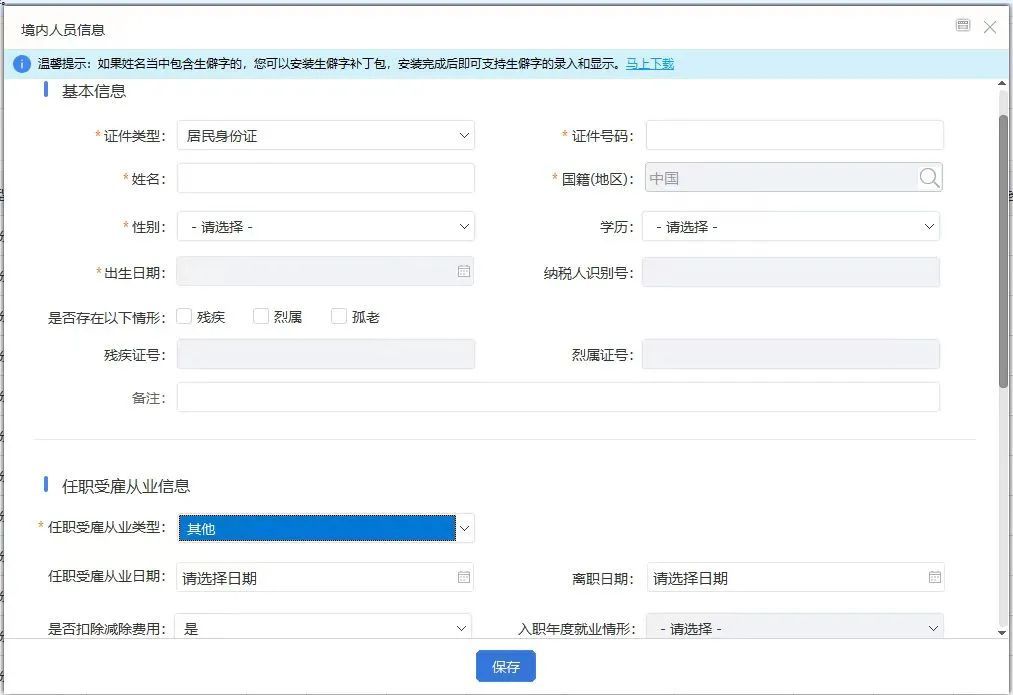This screenshot has height=695, width=1013.
Task: Open the 学历 dropdown
Action: coord(791,227)
